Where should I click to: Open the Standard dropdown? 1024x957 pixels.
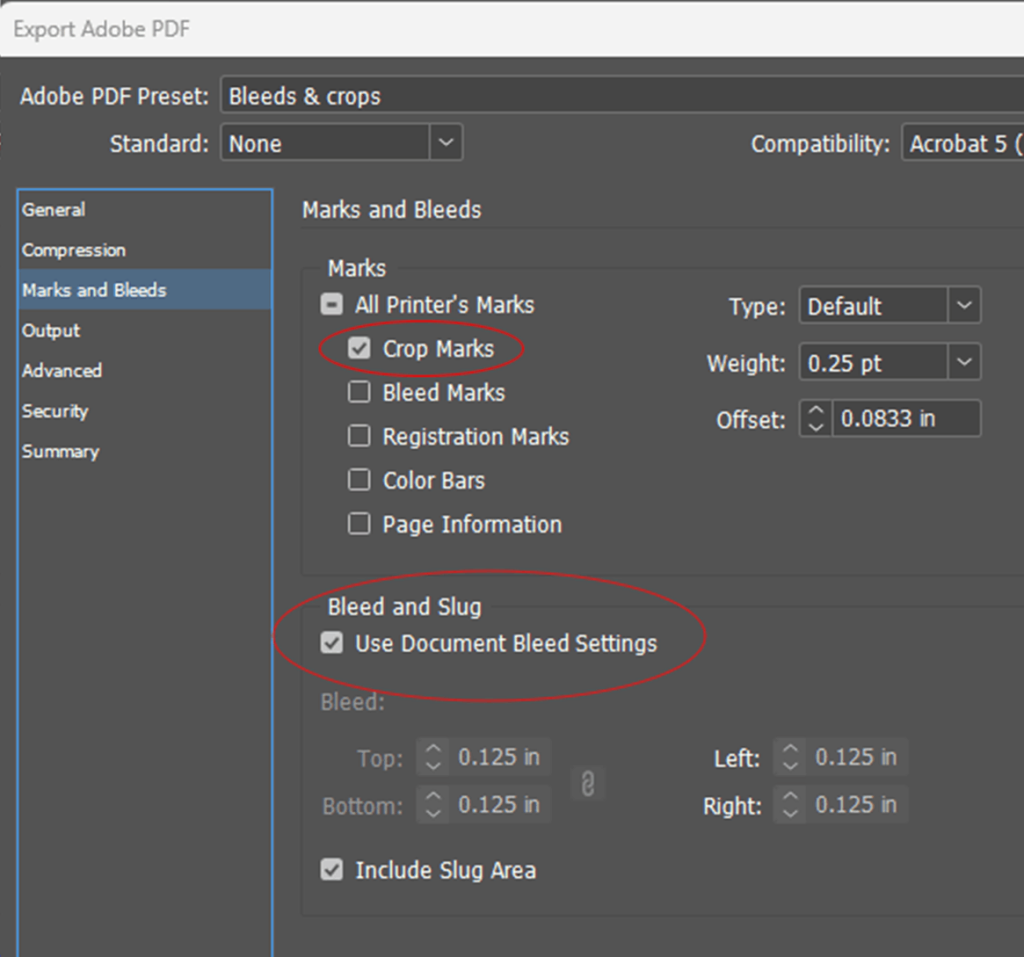(446, 143)
